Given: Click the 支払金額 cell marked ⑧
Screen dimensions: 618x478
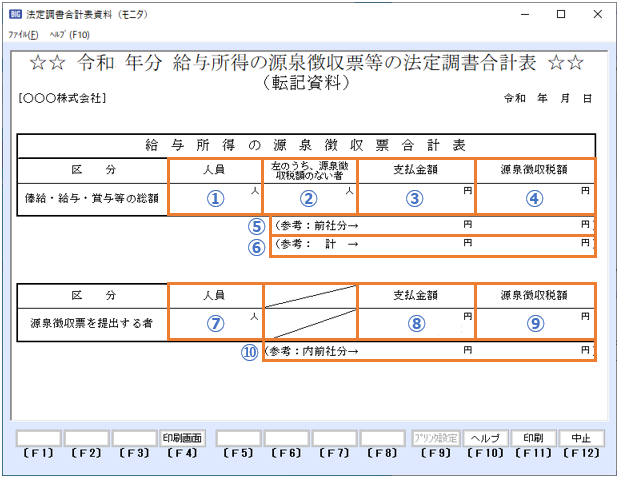Looking at the screenshot, I should [x=416, y=323].
